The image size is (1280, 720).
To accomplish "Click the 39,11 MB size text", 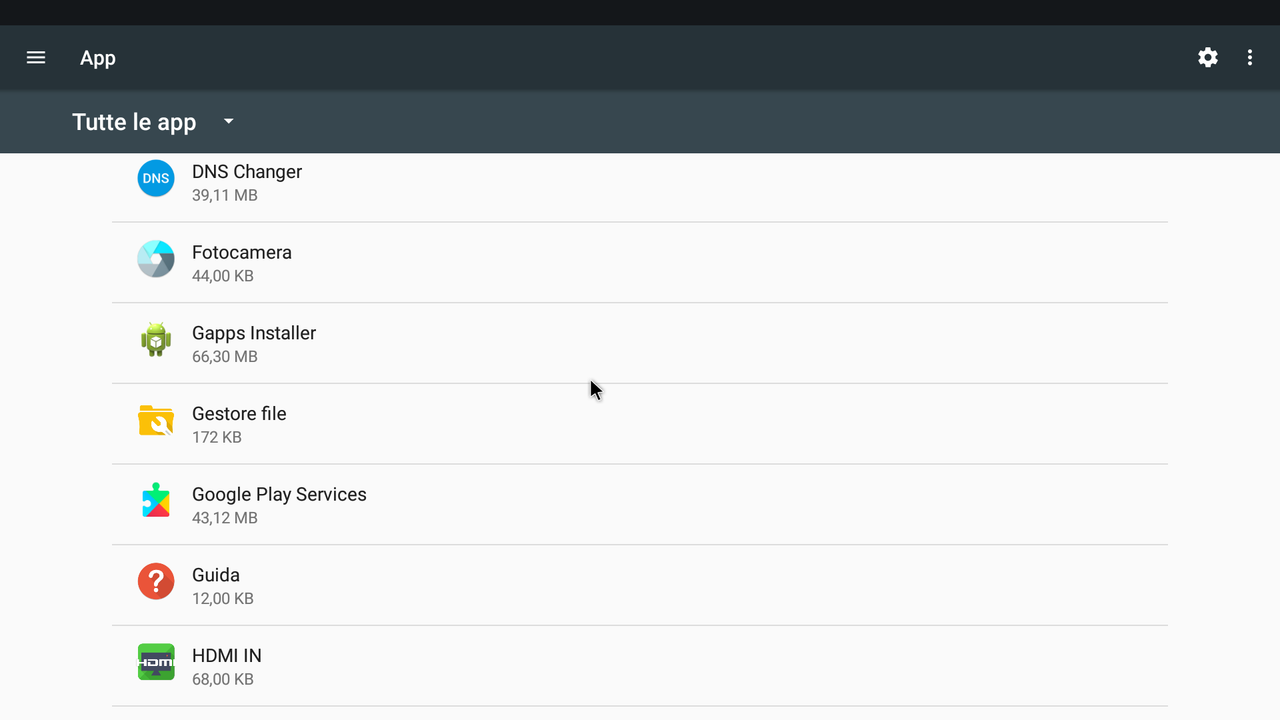I will [225, 195].
